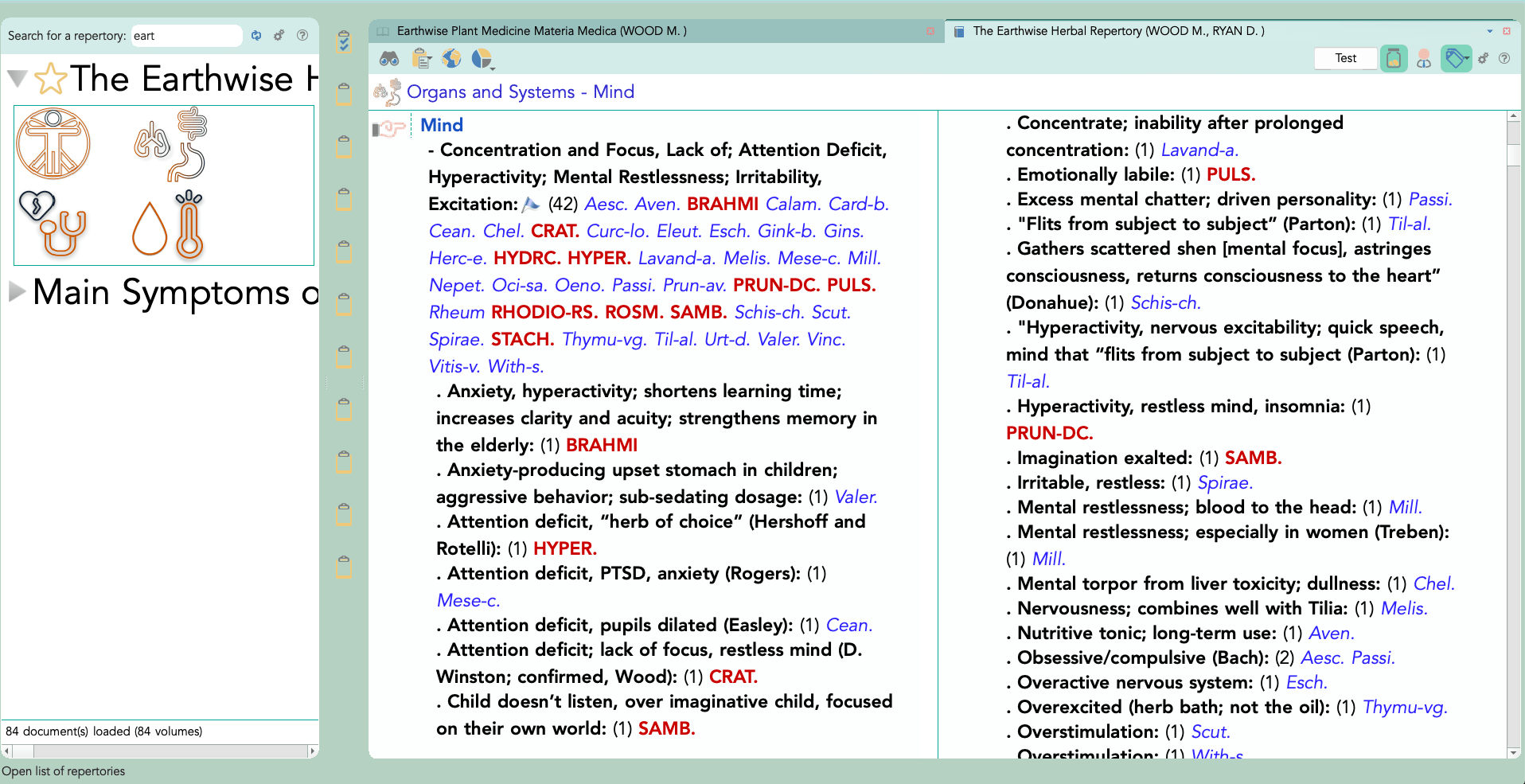Open the Schis-ch. remedy after (Donahue)
The height and width of the screenshot is (784, 1525).
[1166, 303]
